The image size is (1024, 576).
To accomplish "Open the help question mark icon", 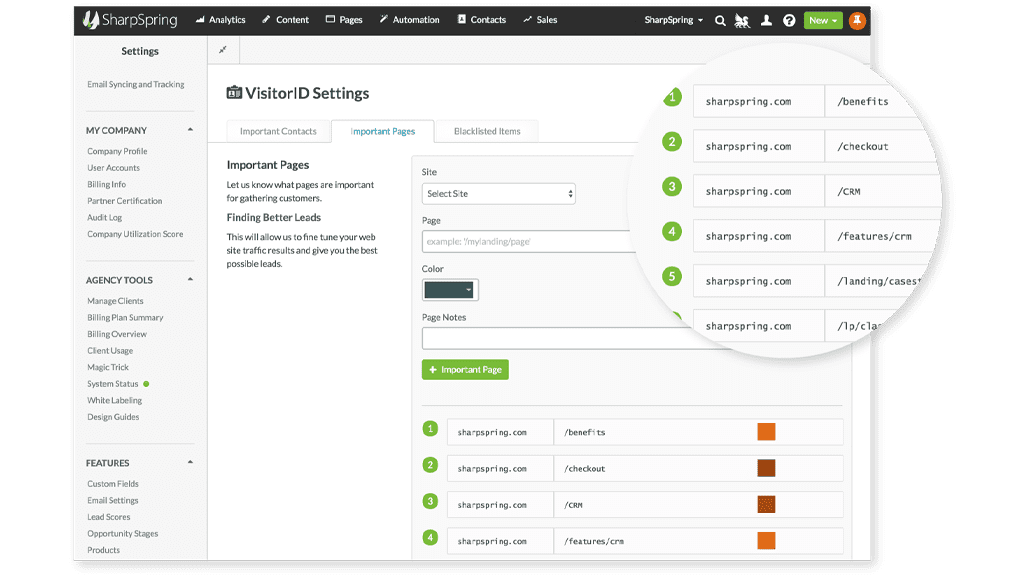I will (789, 20).
